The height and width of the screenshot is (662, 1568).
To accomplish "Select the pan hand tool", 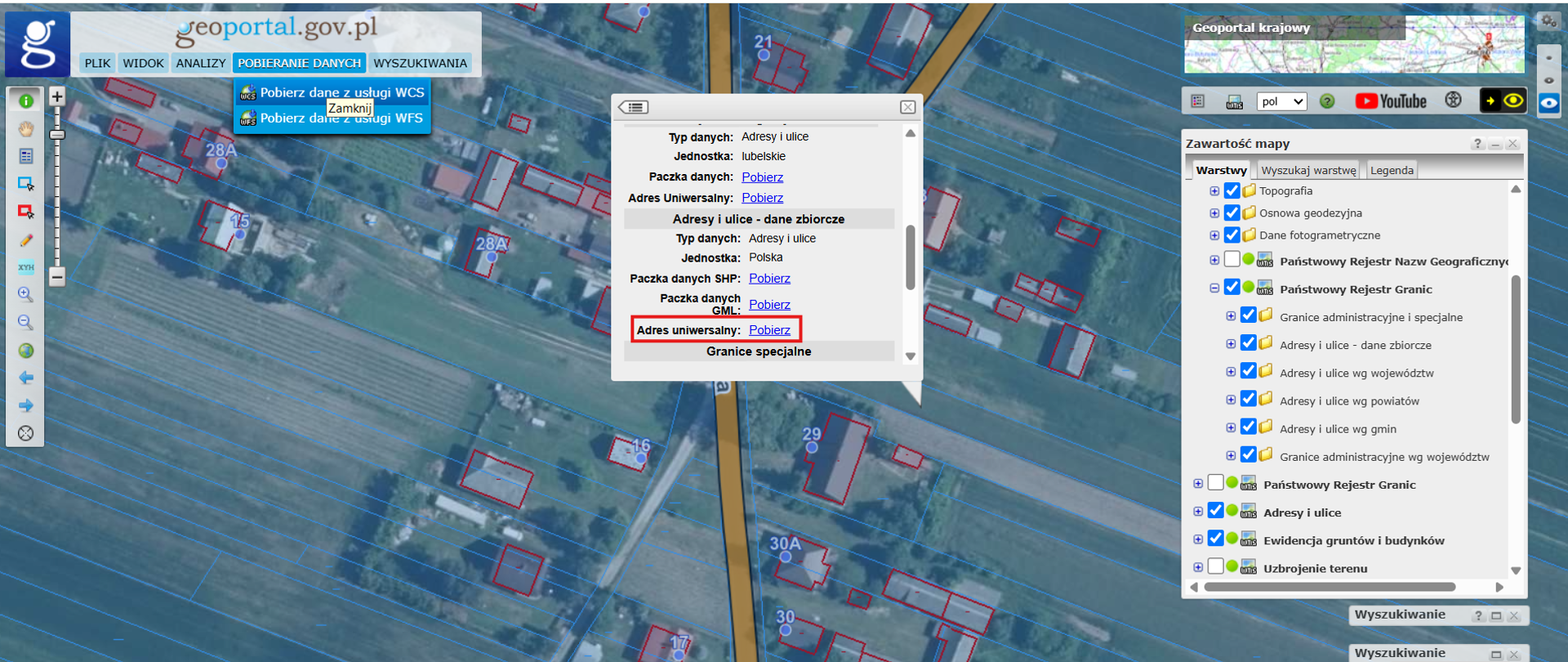I will pos(25,129).
